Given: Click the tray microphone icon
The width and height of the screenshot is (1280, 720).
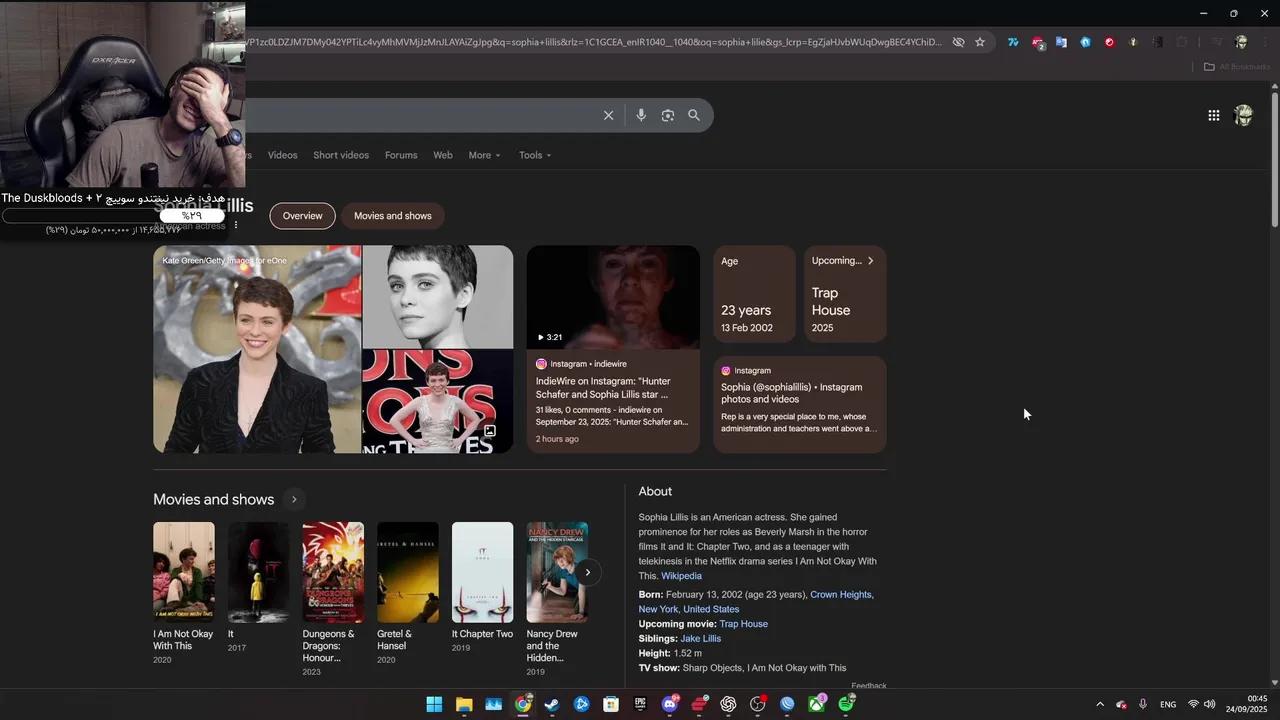Looking at the screenshot, I should coord(1143,705).
